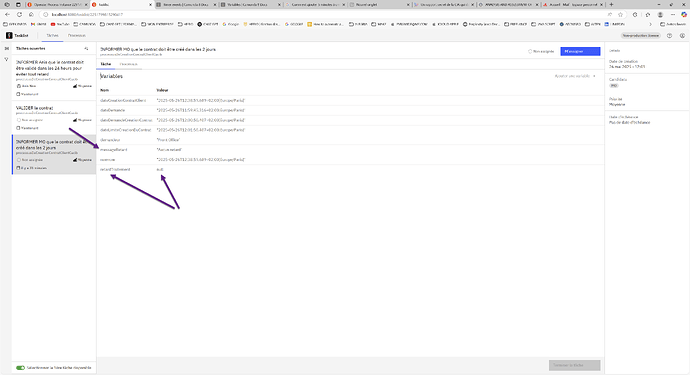Show overflow bookmarks chevron
690x375 pixels.
coord(650,24)
